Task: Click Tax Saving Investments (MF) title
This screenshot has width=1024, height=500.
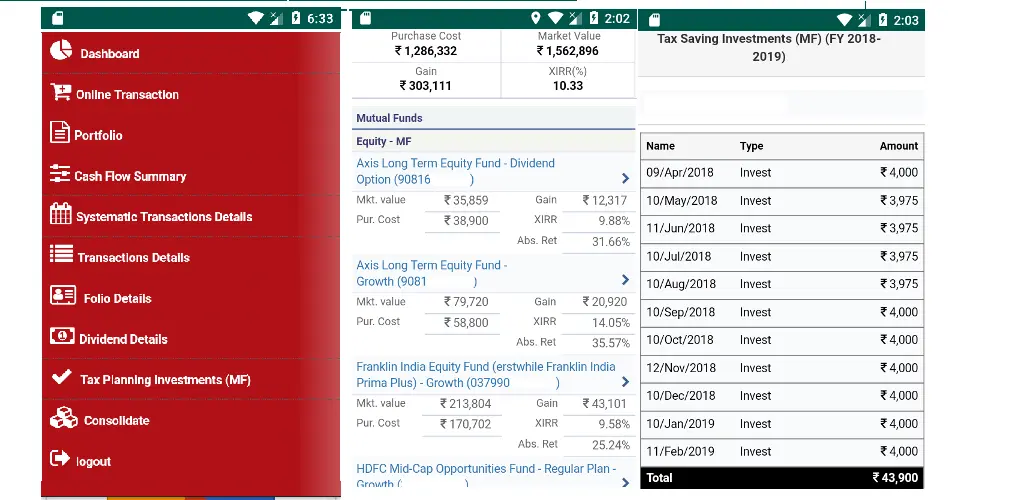Action: [x=769, y=48]
